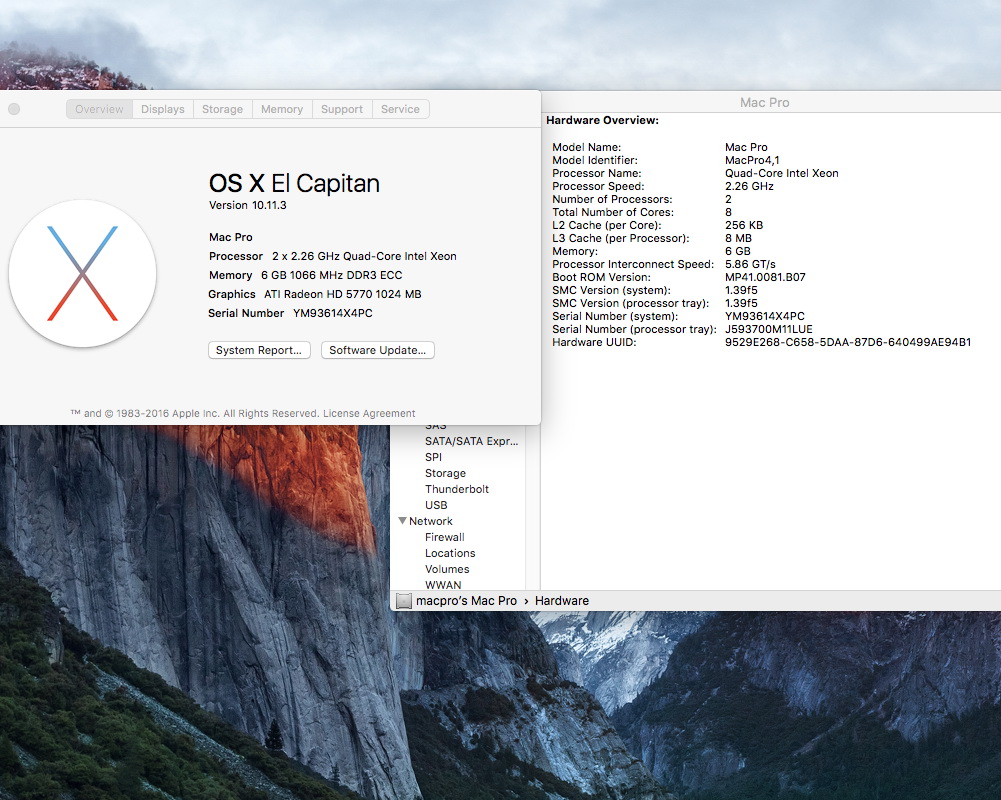Click the Total Number of Cores label
The image size is (1001, 800).
coord(613,212)
